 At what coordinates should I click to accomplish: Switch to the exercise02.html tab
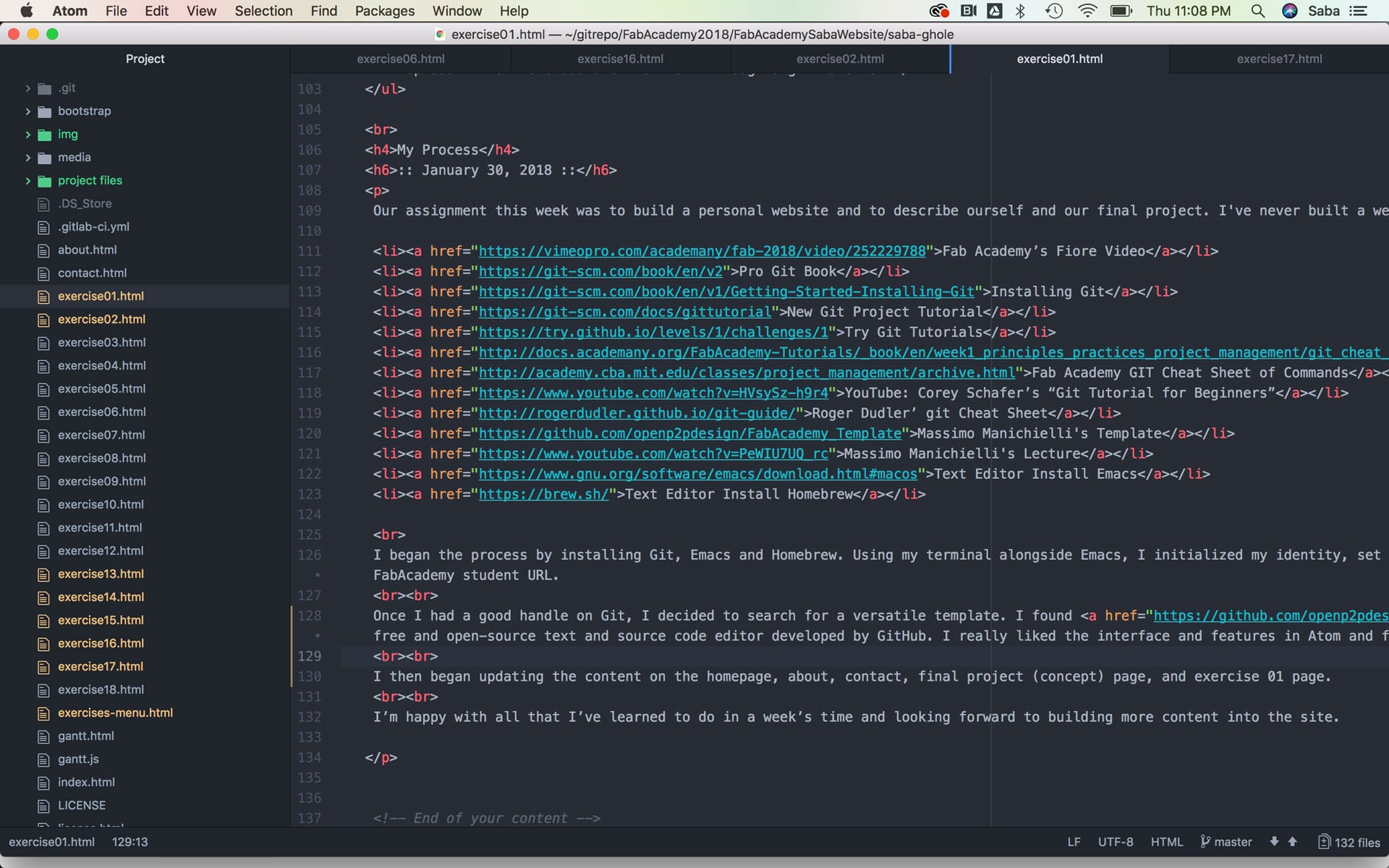(x=840, y=59)
